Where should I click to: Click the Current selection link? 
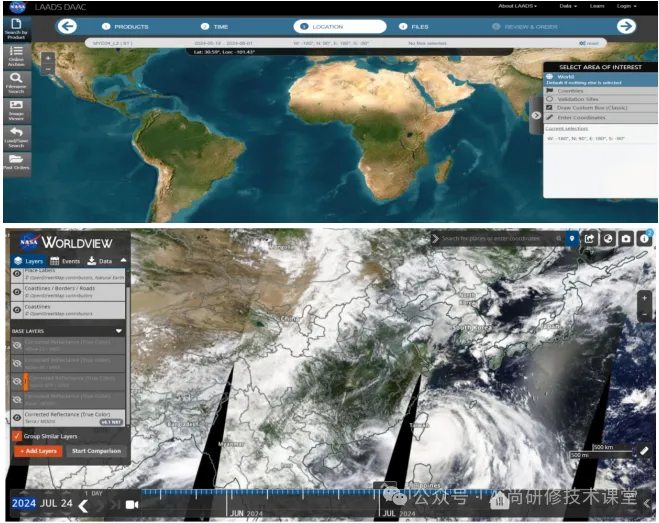(567, 128)
